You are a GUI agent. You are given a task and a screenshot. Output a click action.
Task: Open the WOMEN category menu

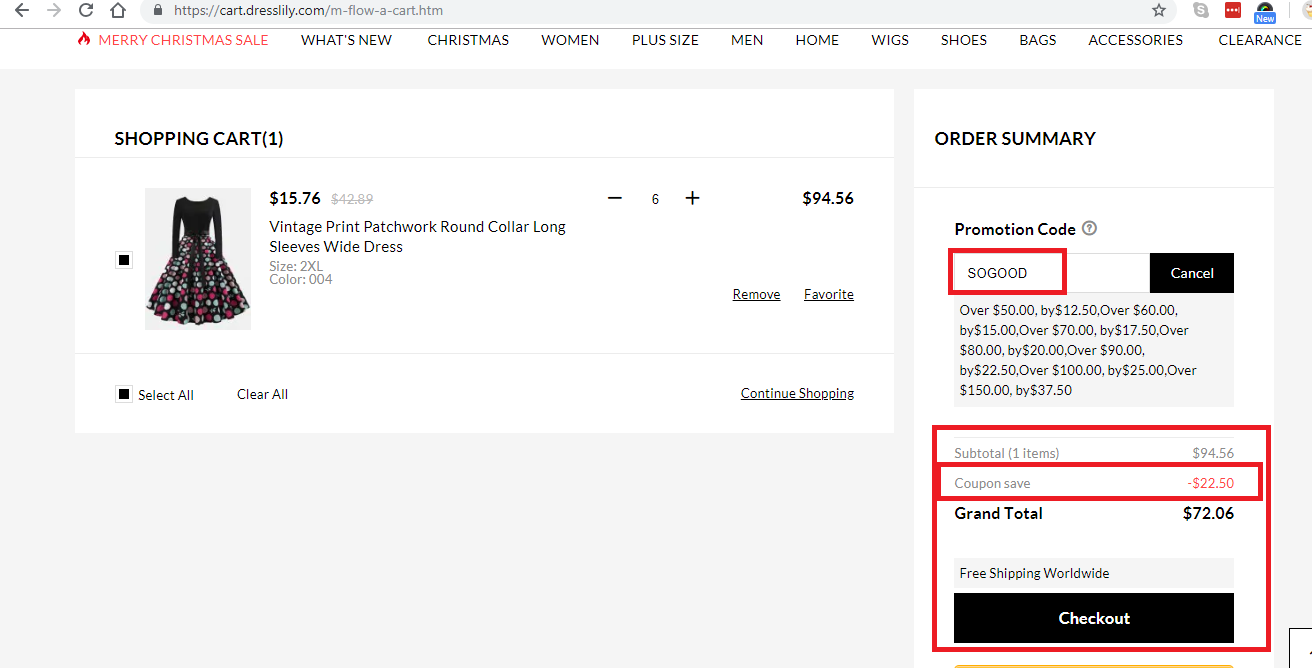pyautogui.click(x=569, y=40)
